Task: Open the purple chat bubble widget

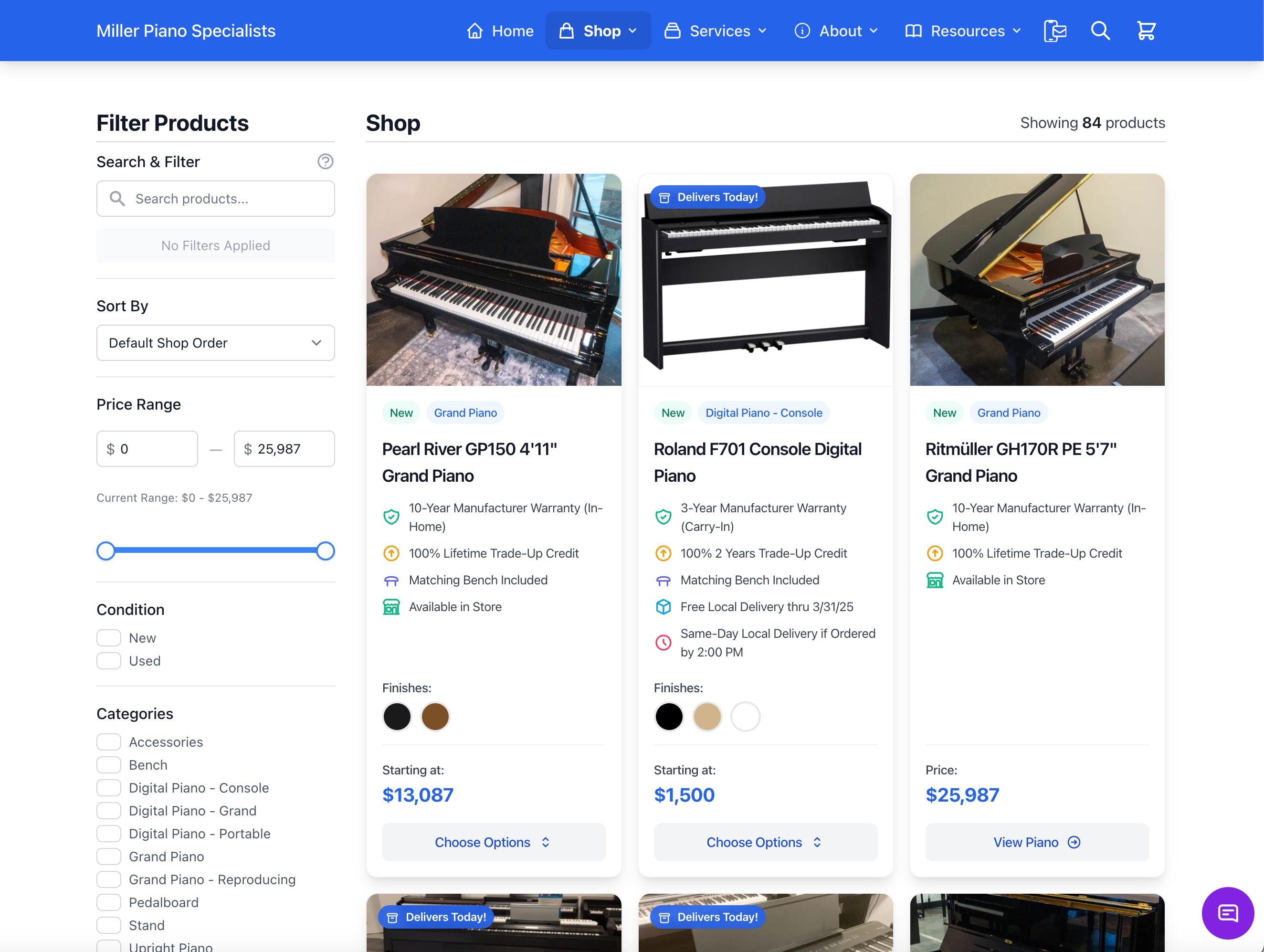Action: (x=1228, y=913)
